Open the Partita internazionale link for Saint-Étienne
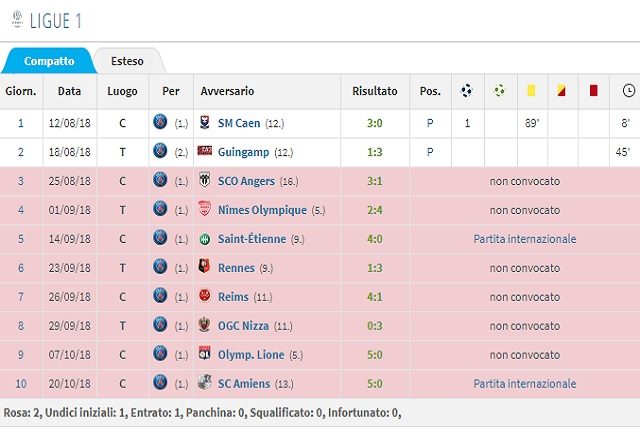640x427 pixels. click(x=525, y=239)
